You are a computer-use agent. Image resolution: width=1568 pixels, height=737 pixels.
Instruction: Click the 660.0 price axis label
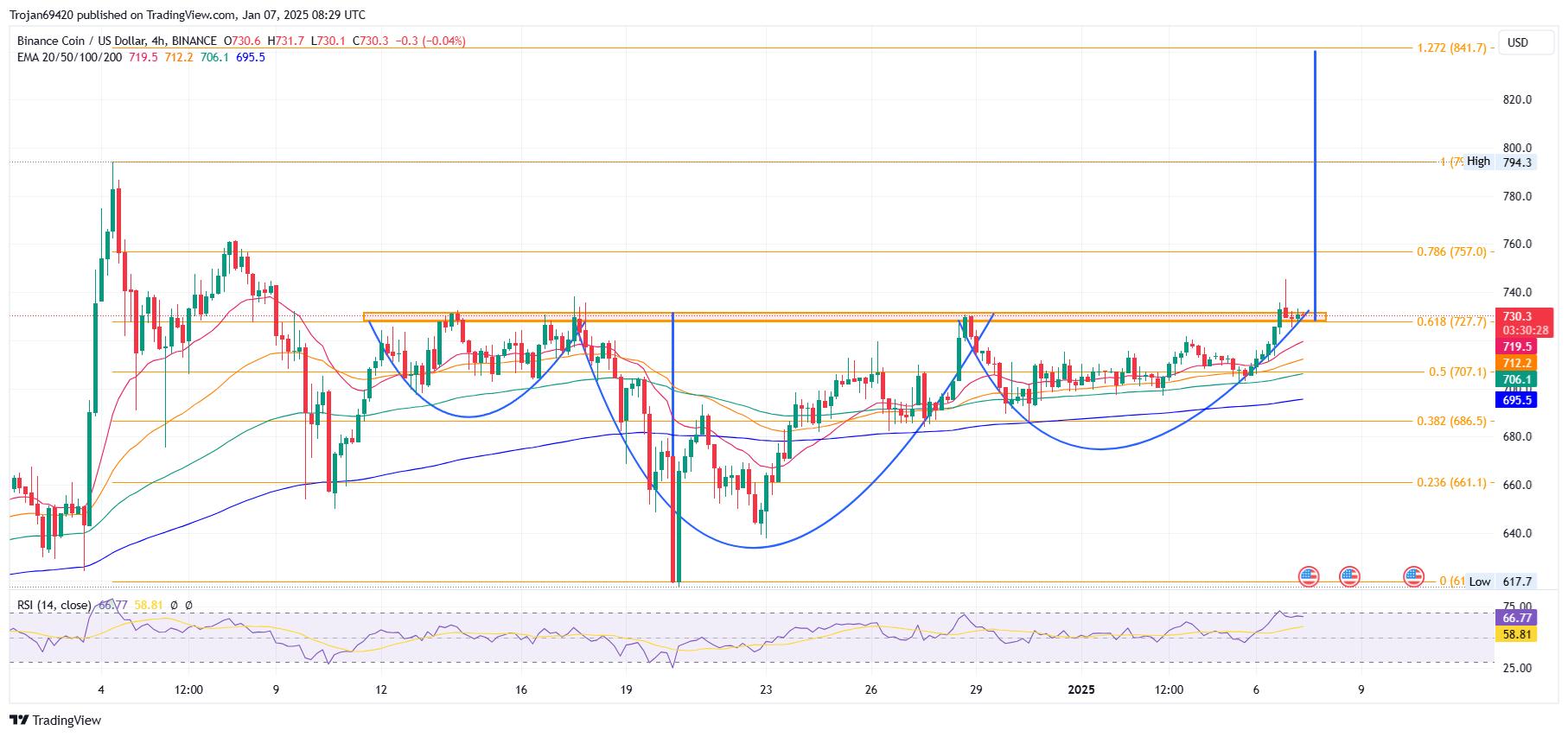click(x=1517, y=485)
